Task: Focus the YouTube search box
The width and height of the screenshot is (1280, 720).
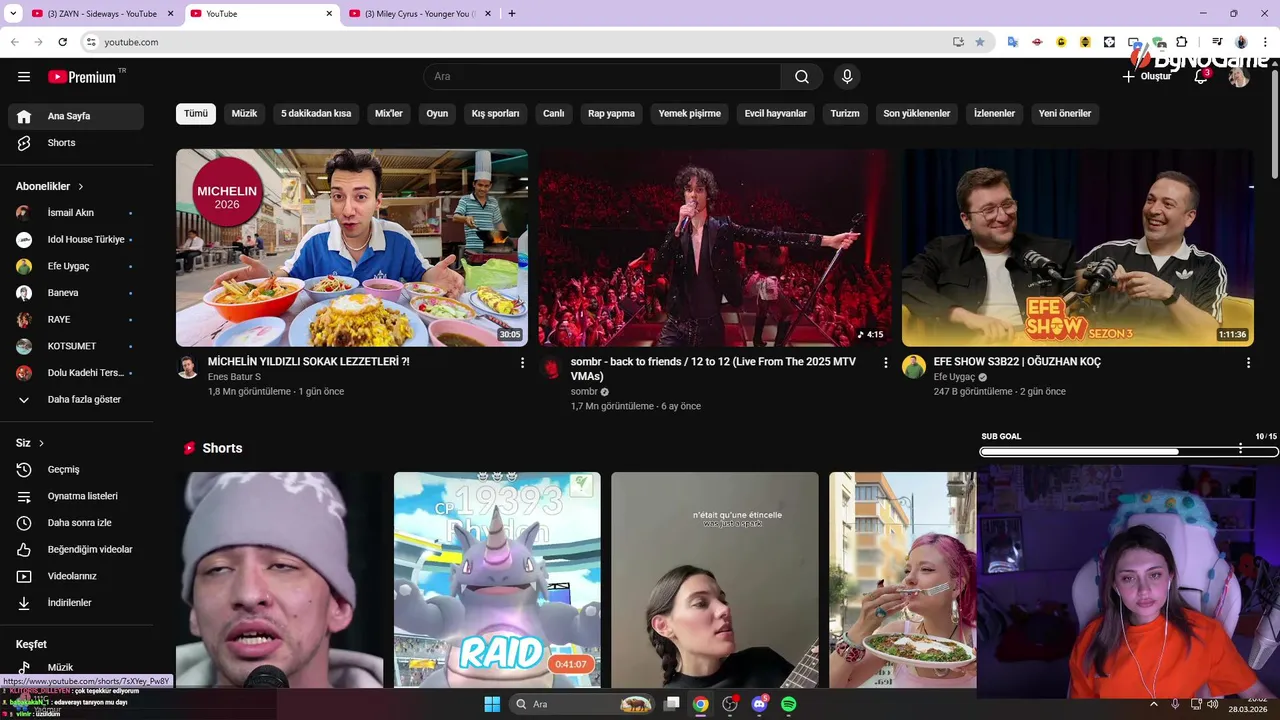Action: [x=602, y=77]
